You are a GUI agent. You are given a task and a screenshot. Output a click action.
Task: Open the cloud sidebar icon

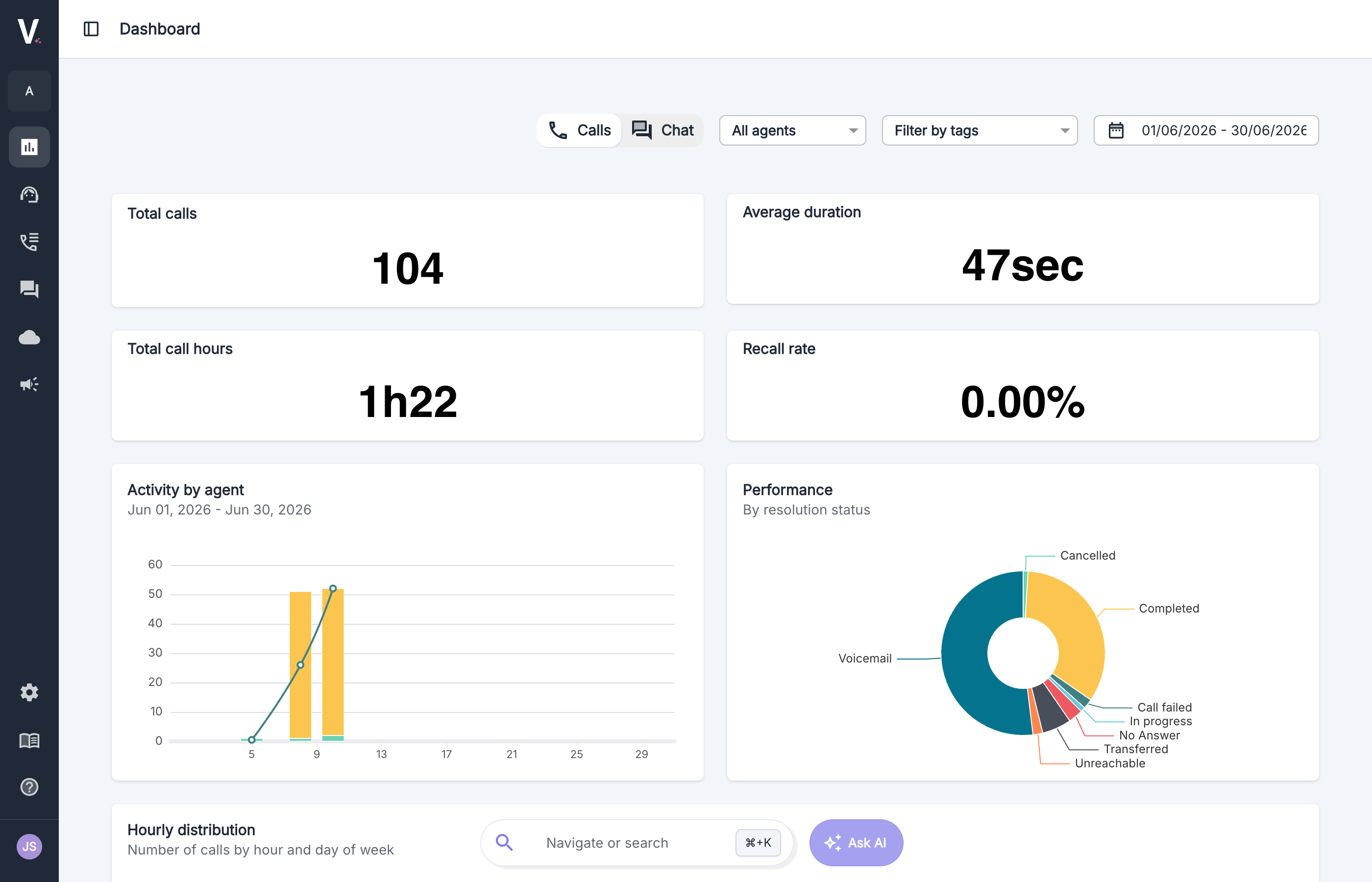(x=29, y=337)
